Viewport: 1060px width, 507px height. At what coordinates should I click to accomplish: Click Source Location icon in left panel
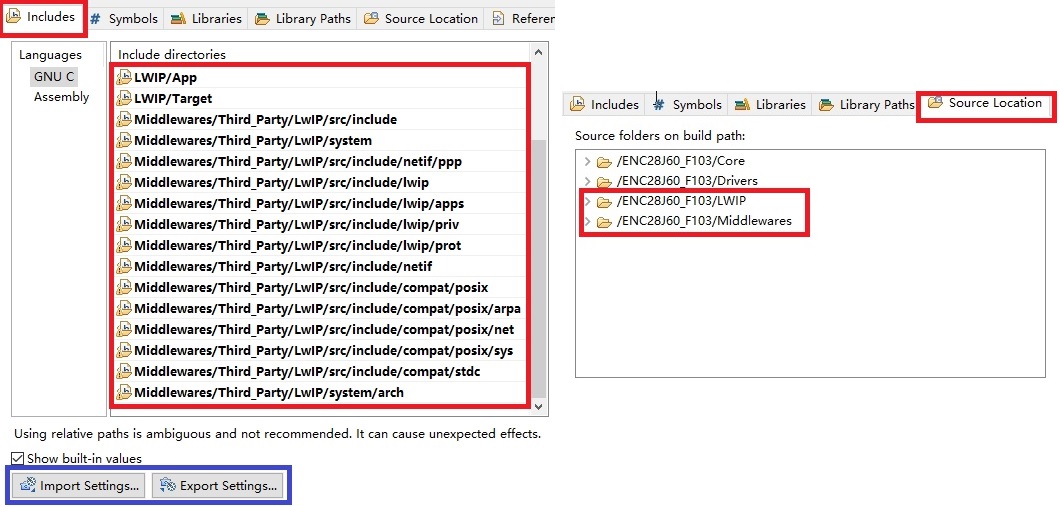[371, 19]
